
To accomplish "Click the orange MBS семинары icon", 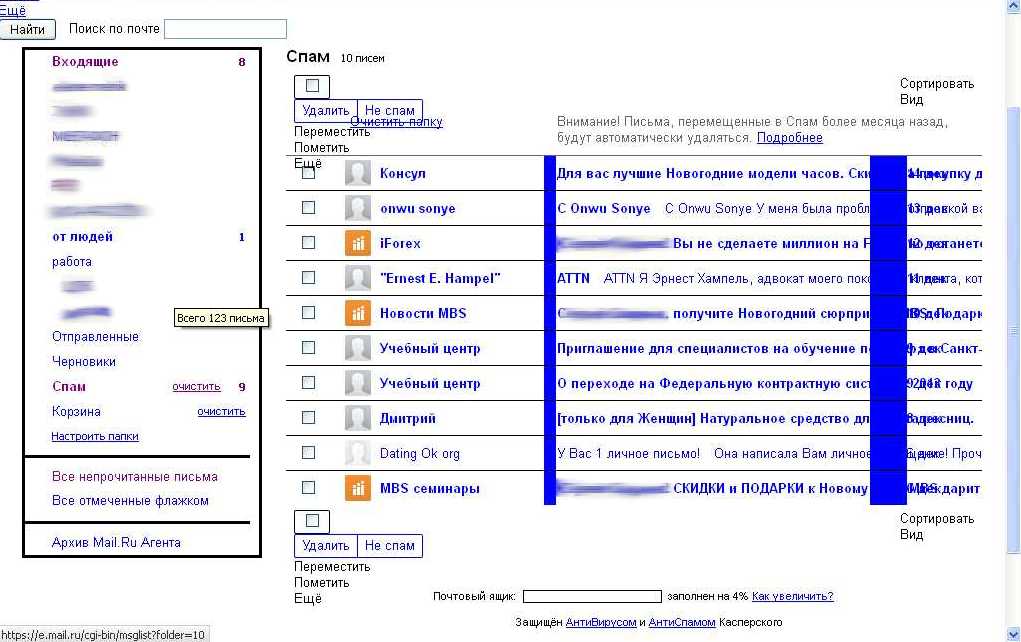I will pyautogui.click(x=357, y=488).
